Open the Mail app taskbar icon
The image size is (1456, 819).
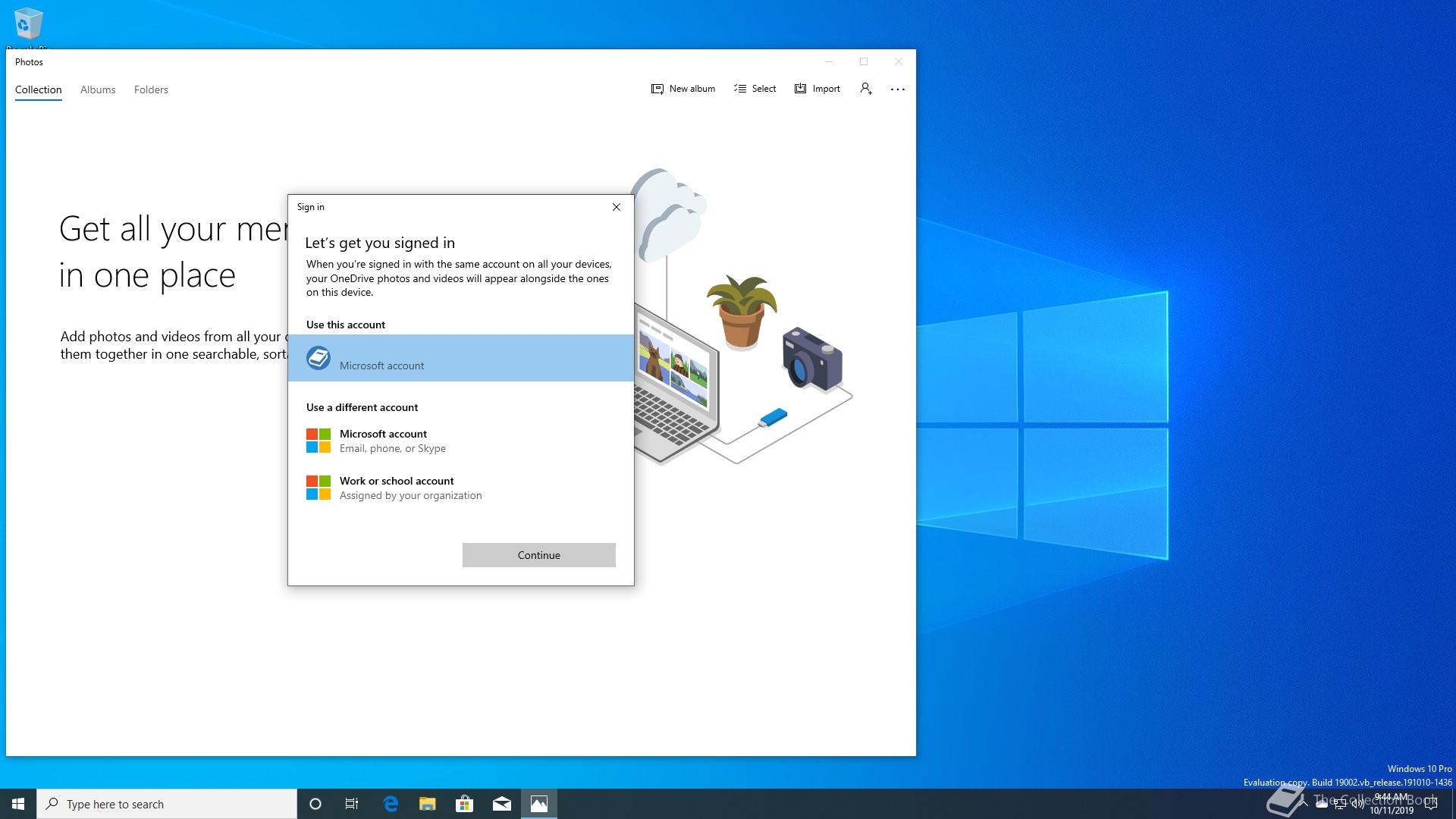point(502,804)
